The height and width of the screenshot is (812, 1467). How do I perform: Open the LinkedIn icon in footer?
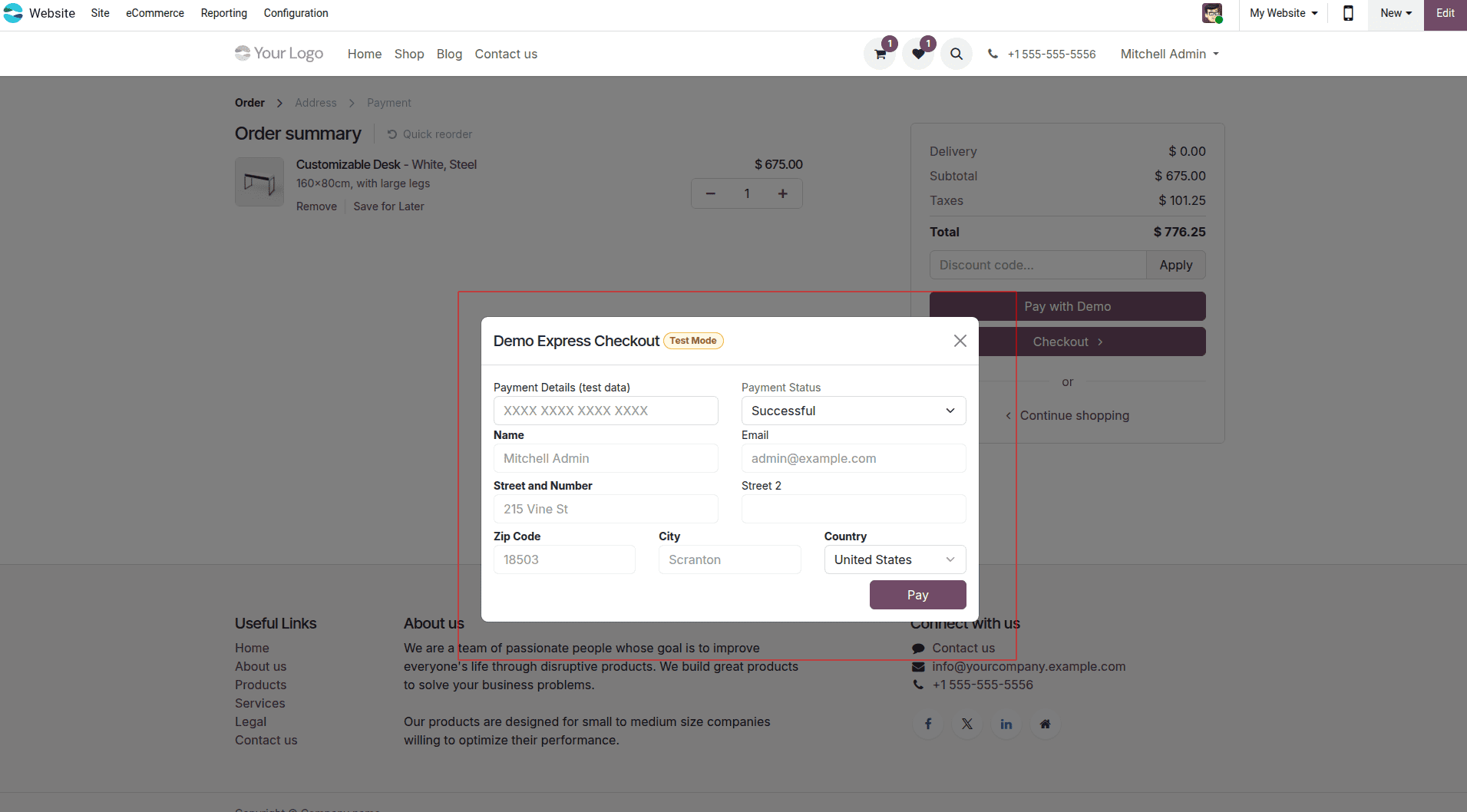[x=1006, y=724]
